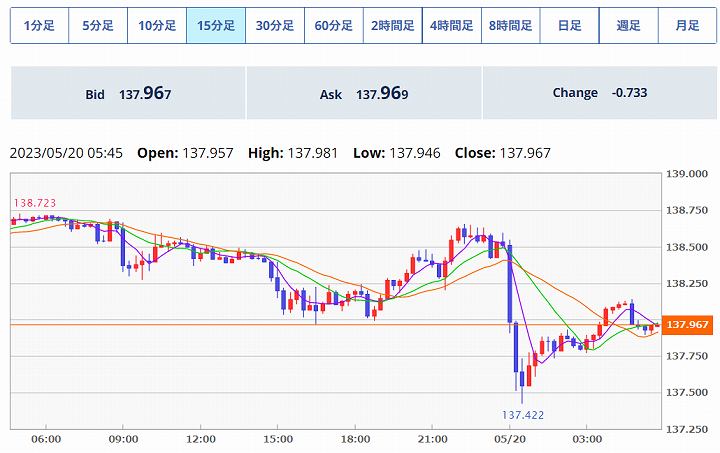Click the 18:00 time axis label

point(355,439)
